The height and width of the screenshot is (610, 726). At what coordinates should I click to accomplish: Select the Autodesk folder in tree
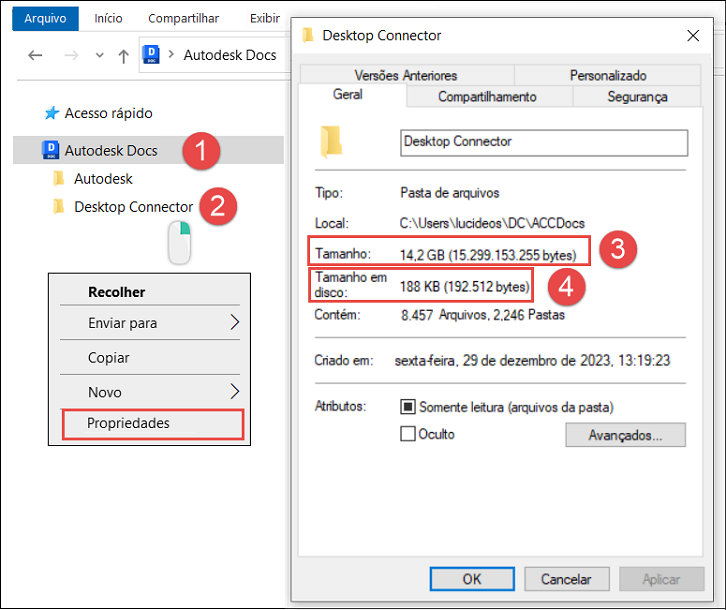(103, 179)
